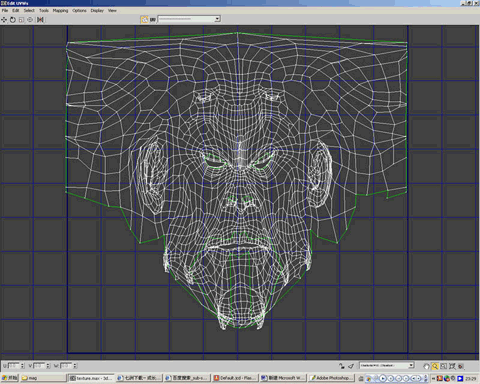Click the UV coordinates button

tap(153, 20)
